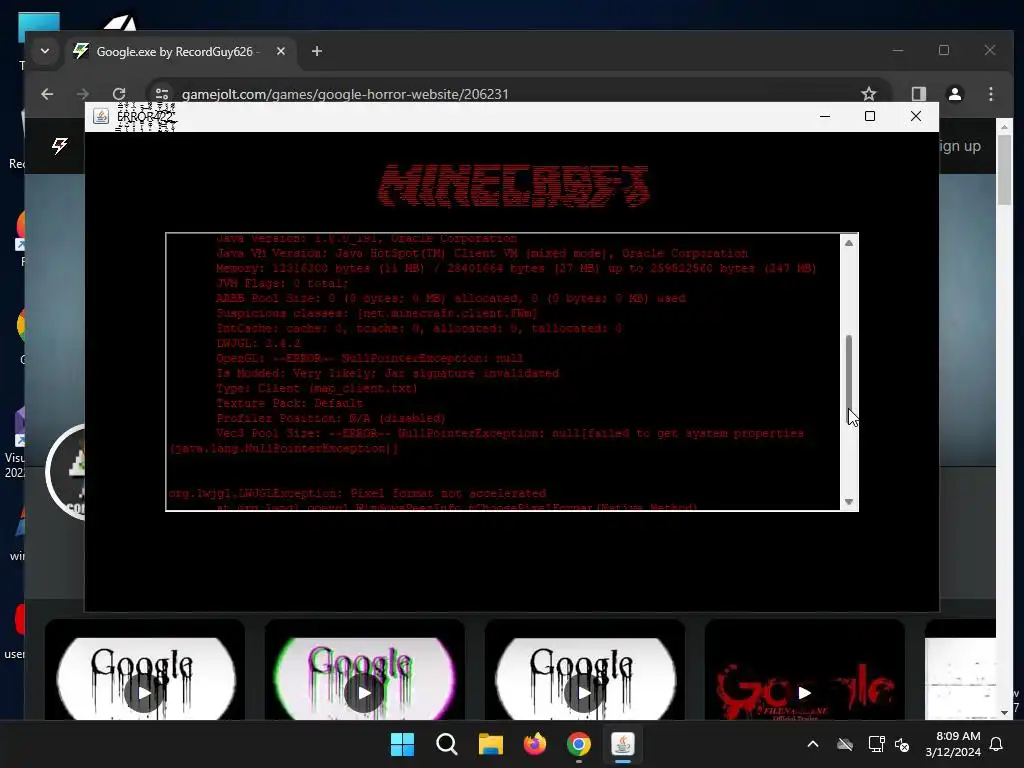Open File Explorer from the taskbar

click(490, 744)
